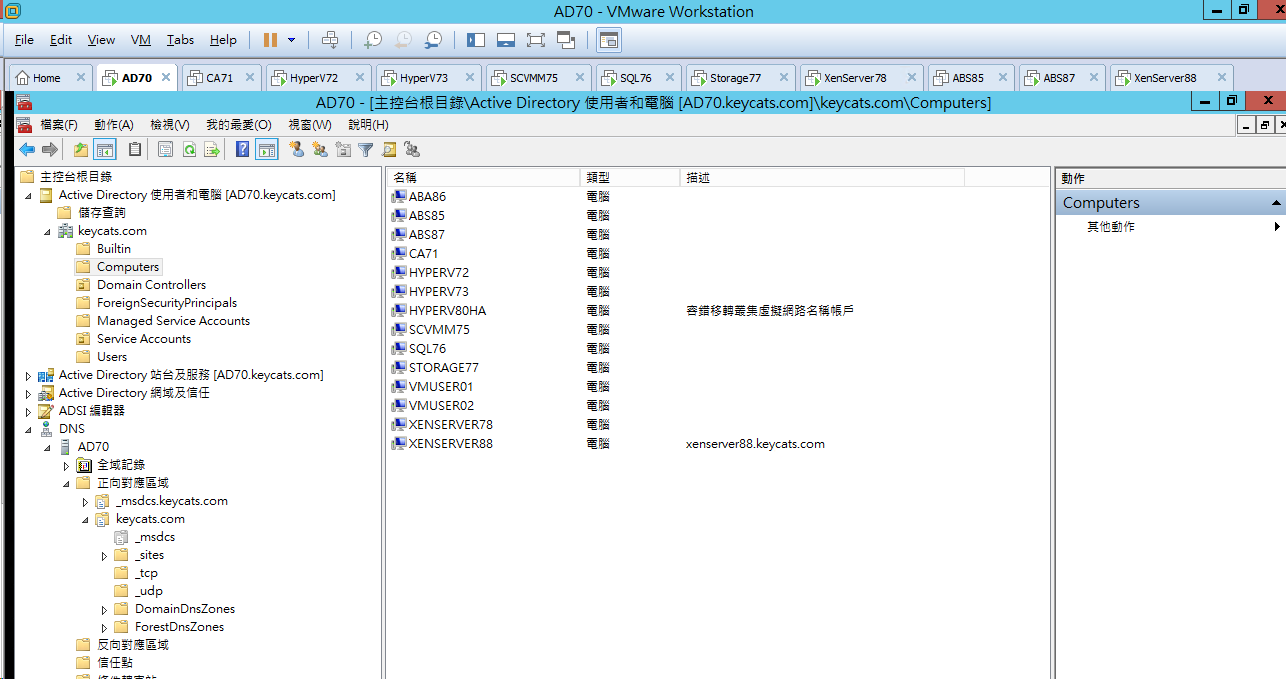Move up one level in the tree
The height and width of the screenshot is (679, 1286).
tap(81, 150)
